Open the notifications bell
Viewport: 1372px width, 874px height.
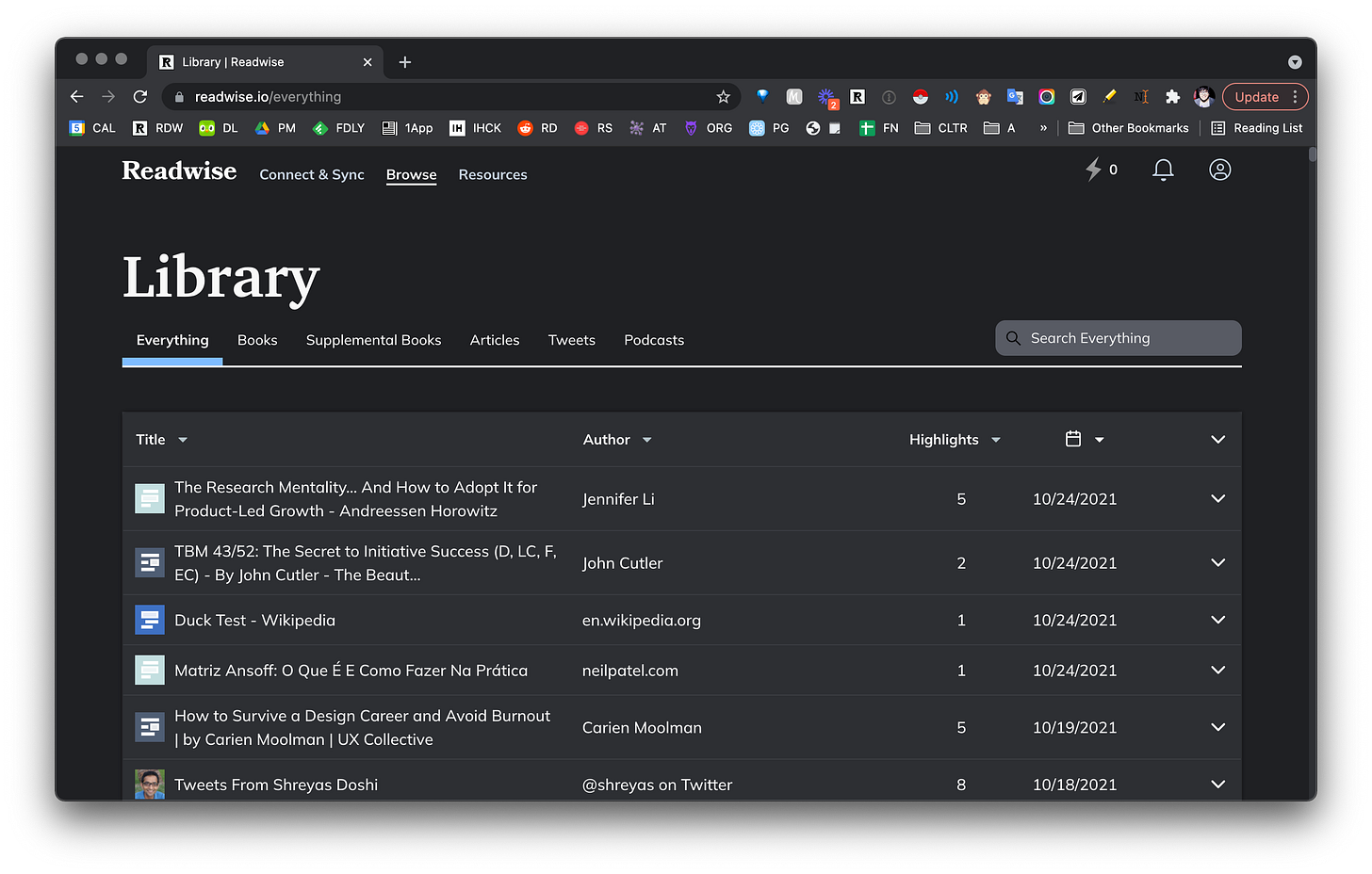click(1163, 170)
